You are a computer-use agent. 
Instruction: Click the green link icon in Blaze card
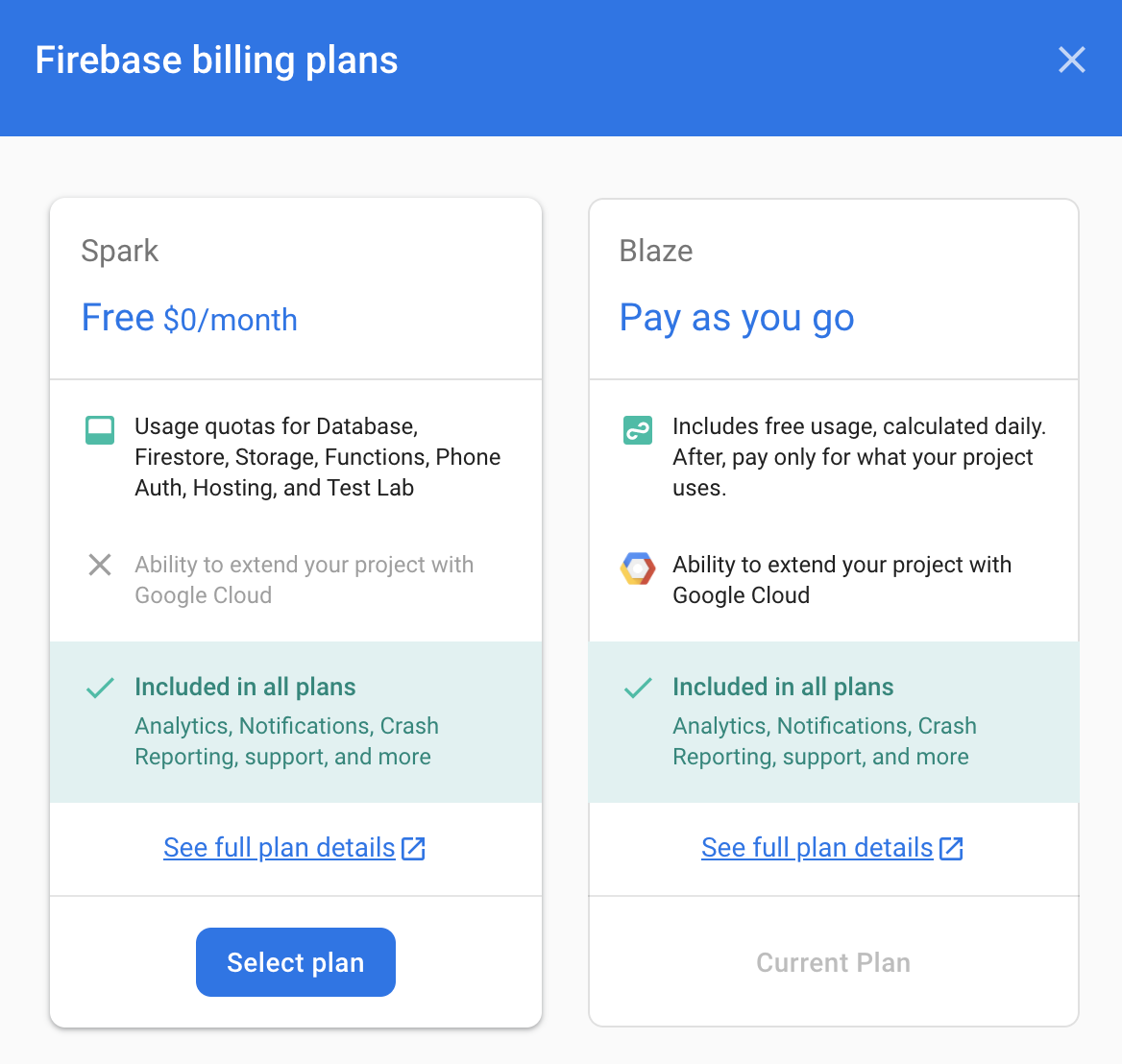[x=637, y=429]
